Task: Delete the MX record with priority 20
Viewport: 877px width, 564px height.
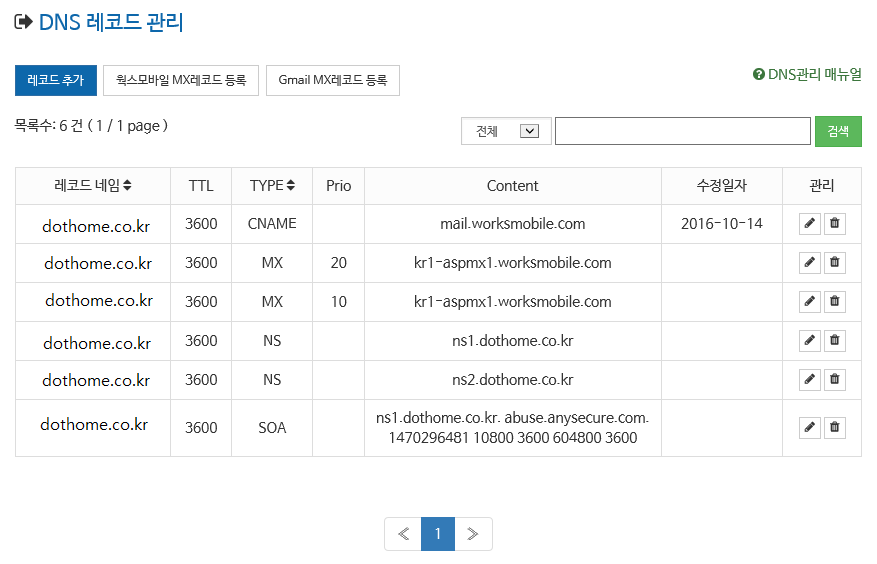Action: click(x=834, y=262)
